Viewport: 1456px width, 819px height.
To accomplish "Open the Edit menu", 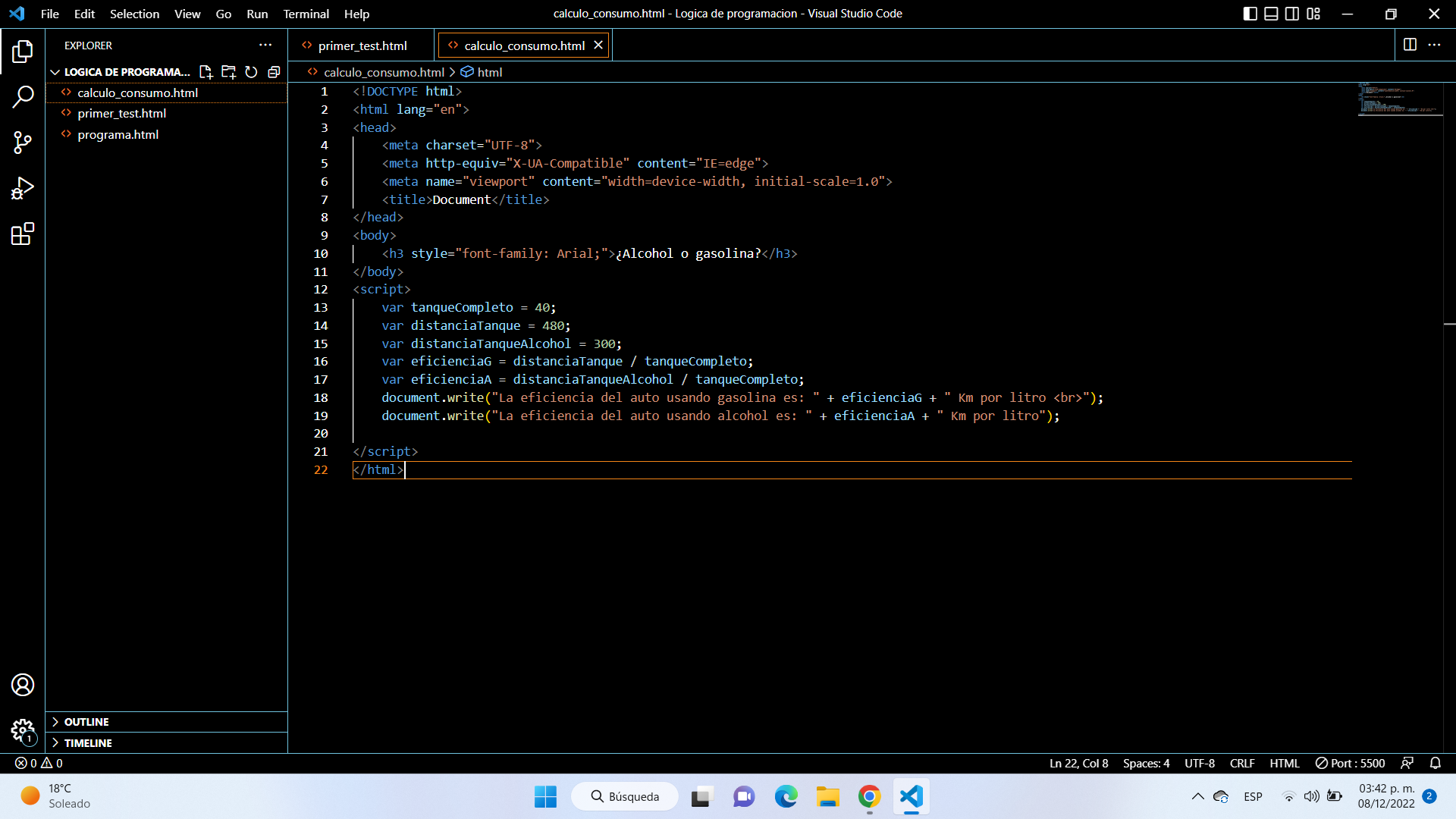I will pyautogui.click(x=84, y=14).
